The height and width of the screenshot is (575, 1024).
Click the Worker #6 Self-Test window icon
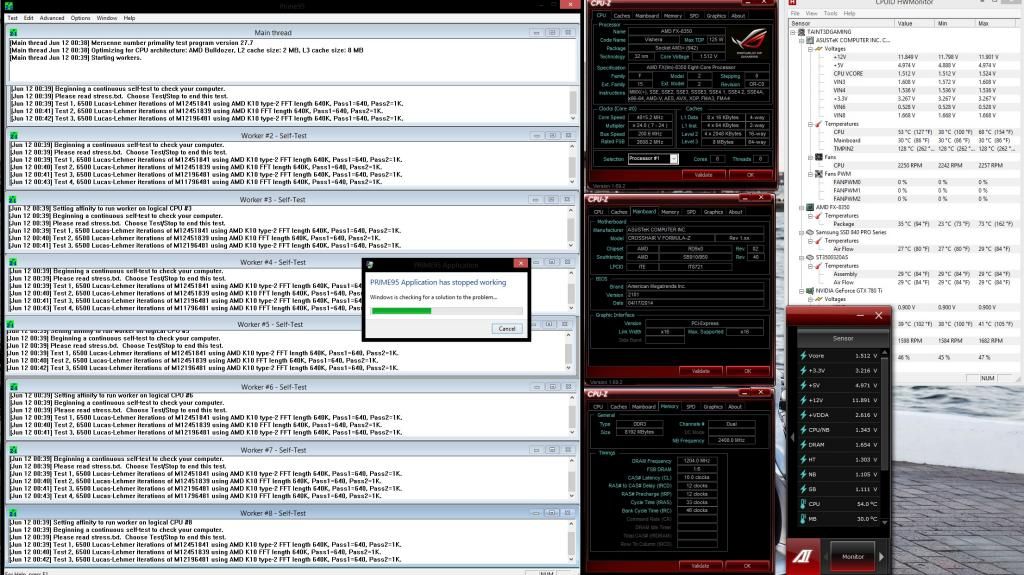[12, 387]
